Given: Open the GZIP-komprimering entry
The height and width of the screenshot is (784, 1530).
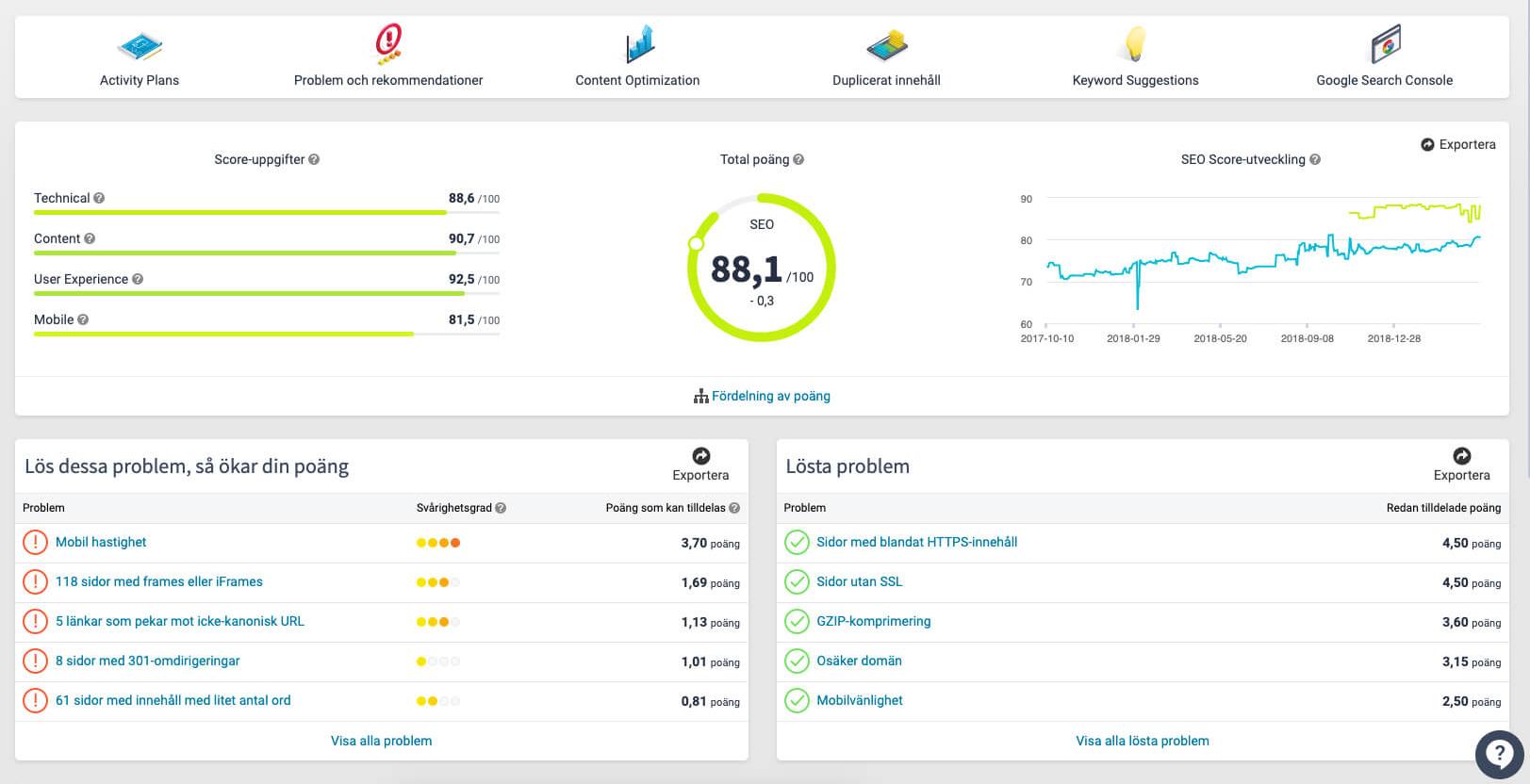Looking at the screenshot, I should 874,621.
